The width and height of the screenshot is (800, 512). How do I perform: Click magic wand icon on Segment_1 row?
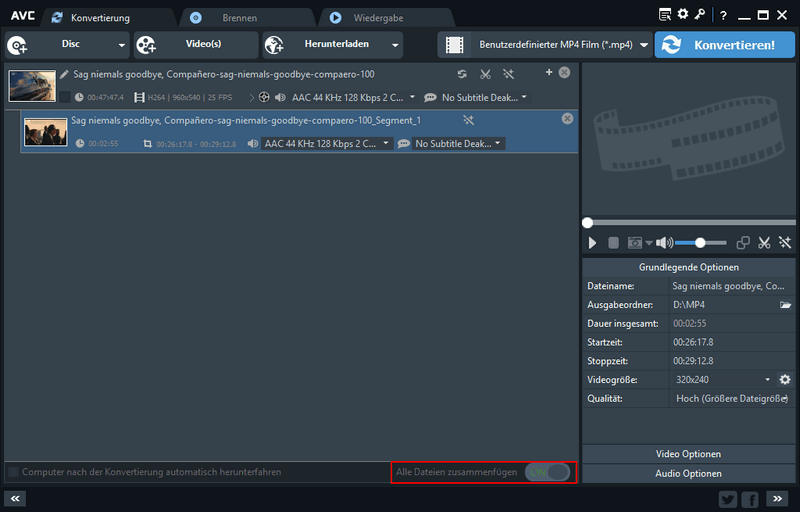click(468, 120)
